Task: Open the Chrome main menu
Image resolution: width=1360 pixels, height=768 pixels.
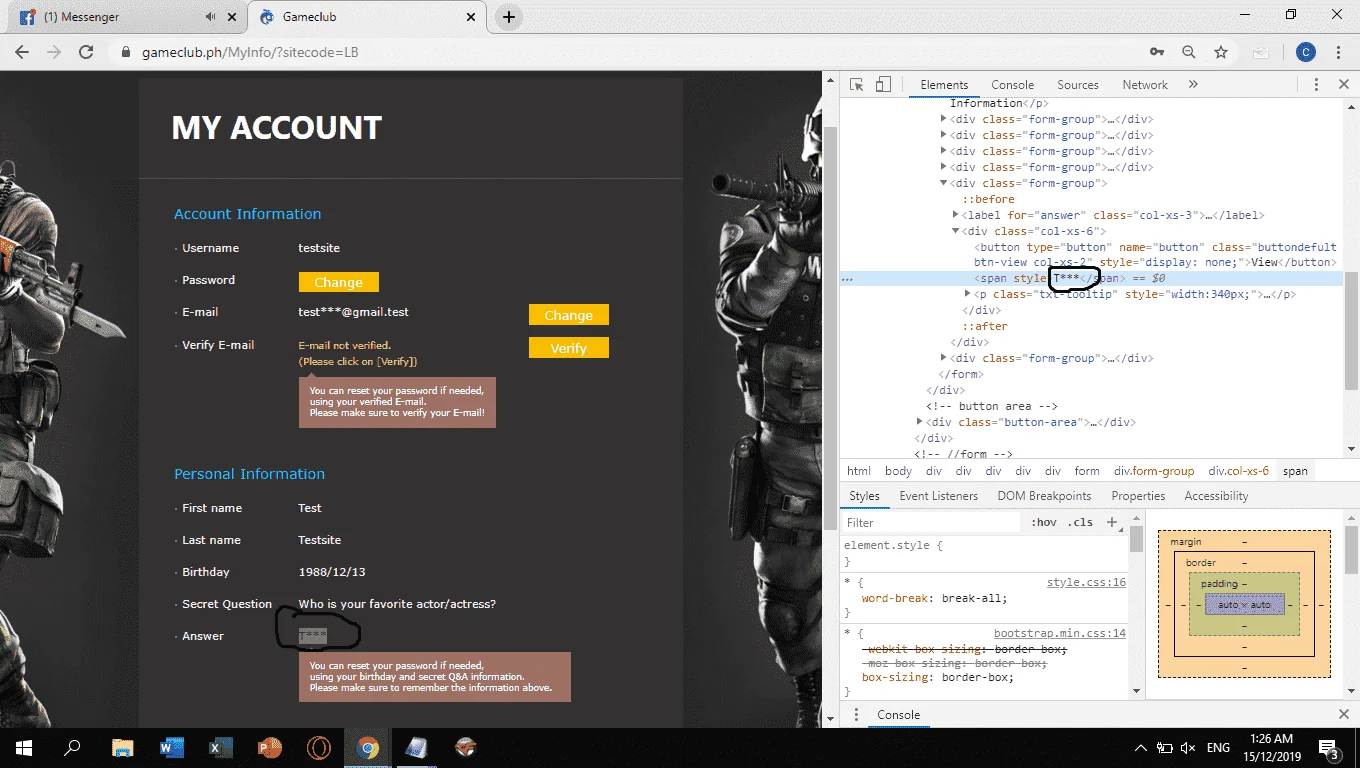Action: pos(1339,52)
